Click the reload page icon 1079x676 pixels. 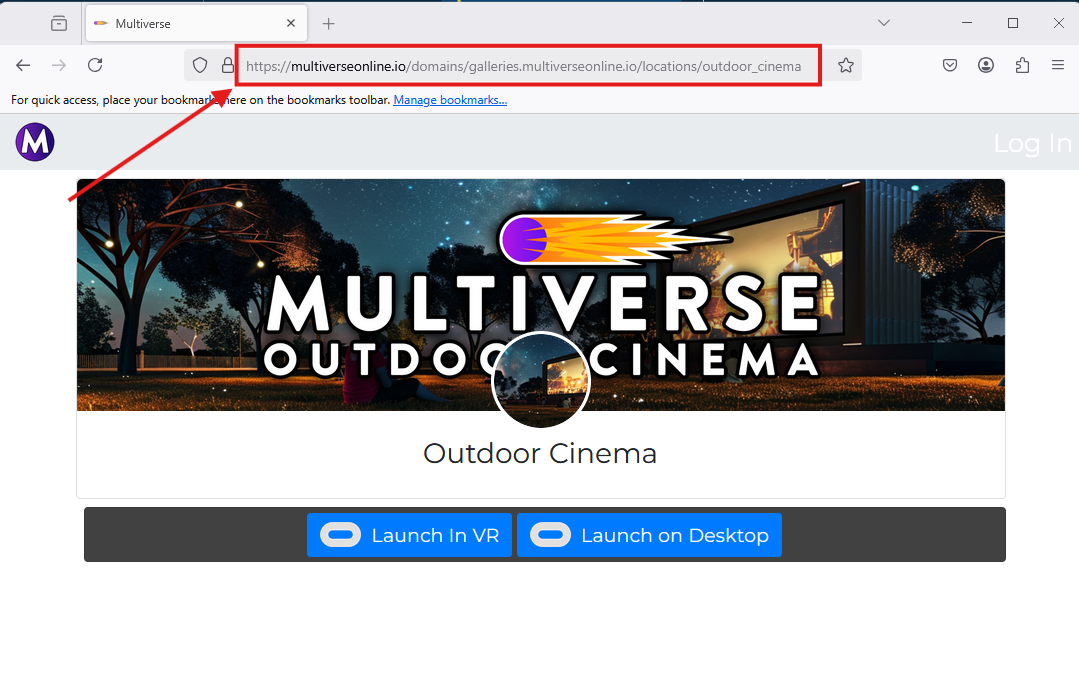point(95,65)
